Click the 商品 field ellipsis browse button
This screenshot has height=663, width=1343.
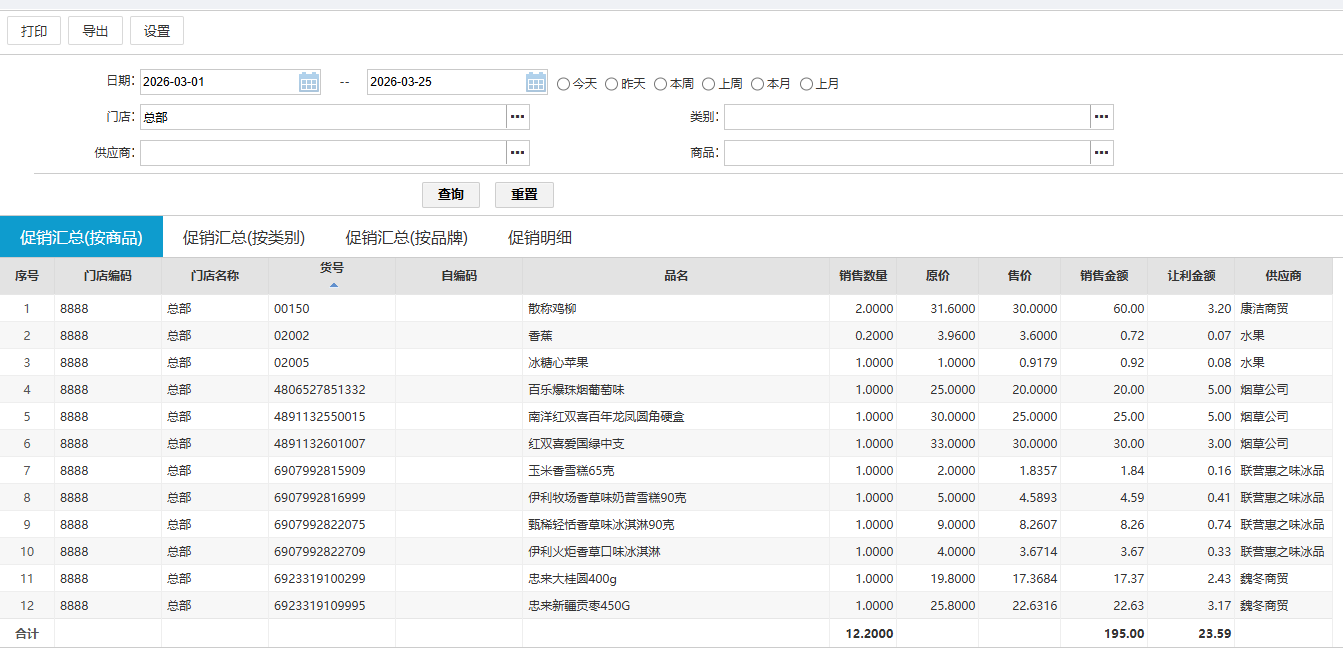point(1101,153)
